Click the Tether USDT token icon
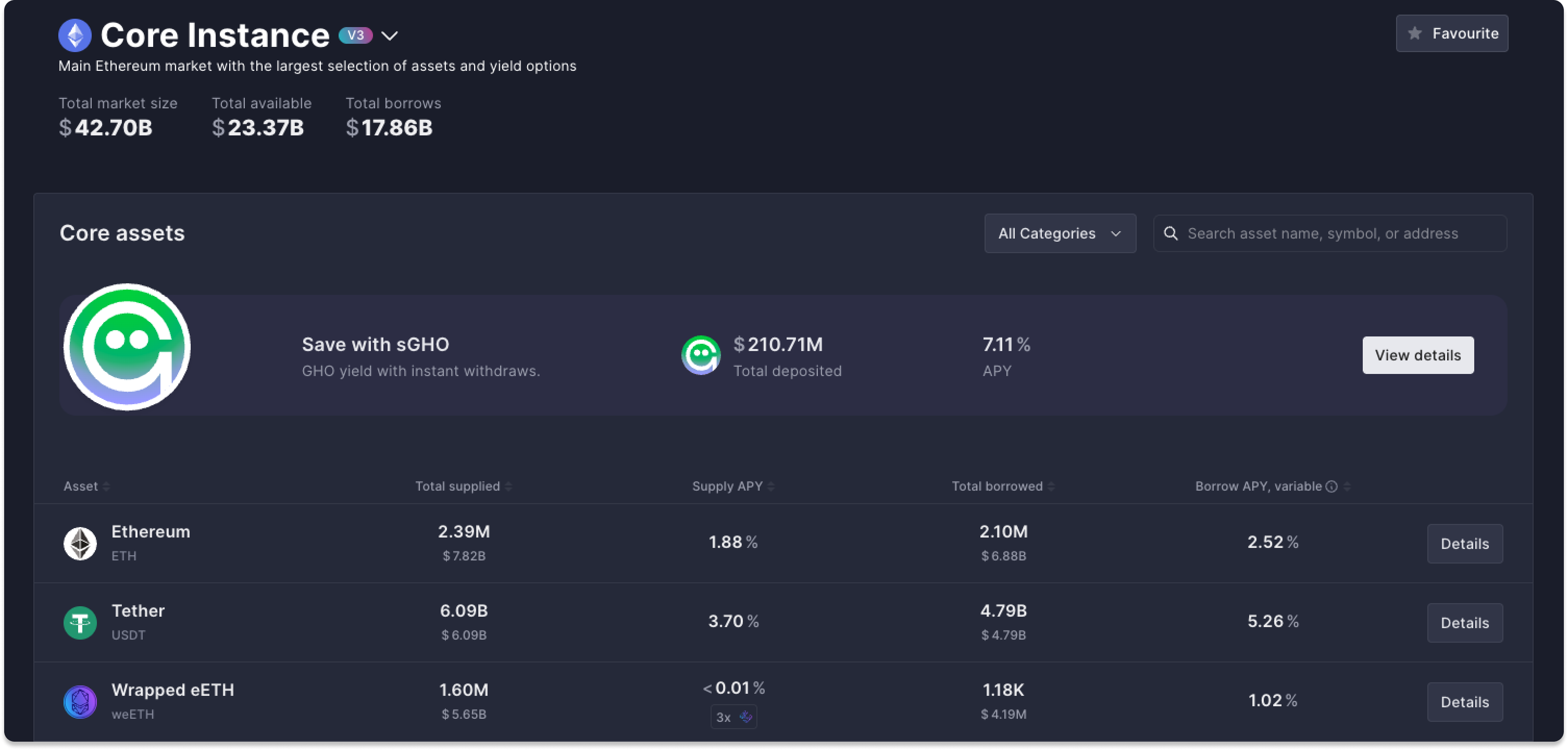This screenshot has height=750, width=1568. [x=80, y=622]
